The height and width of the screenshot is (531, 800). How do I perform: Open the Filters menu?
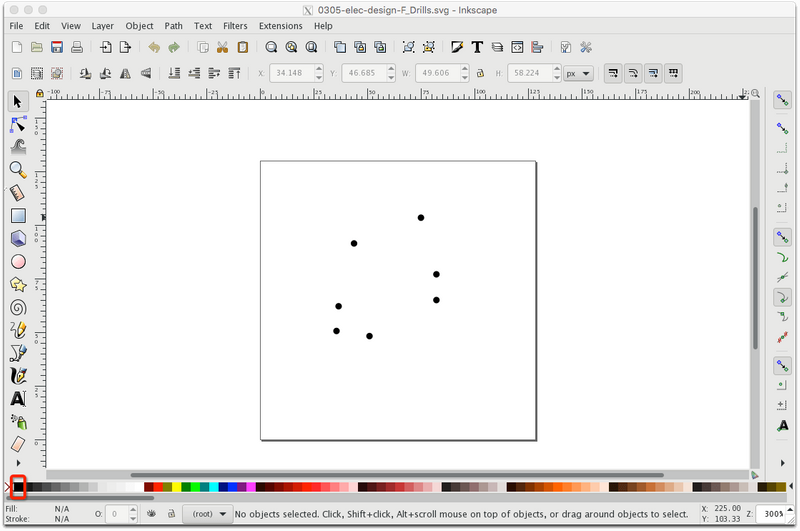pos(235,25)
